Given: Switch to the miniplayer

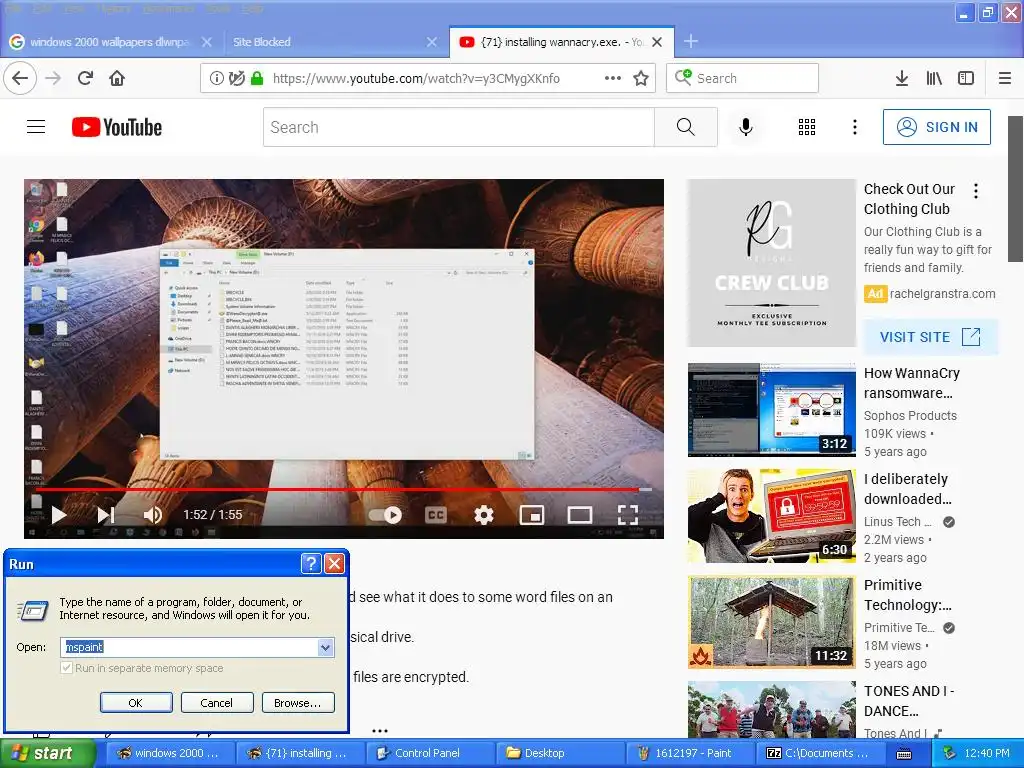Looking at the screenshot, I should pos(532,515).
